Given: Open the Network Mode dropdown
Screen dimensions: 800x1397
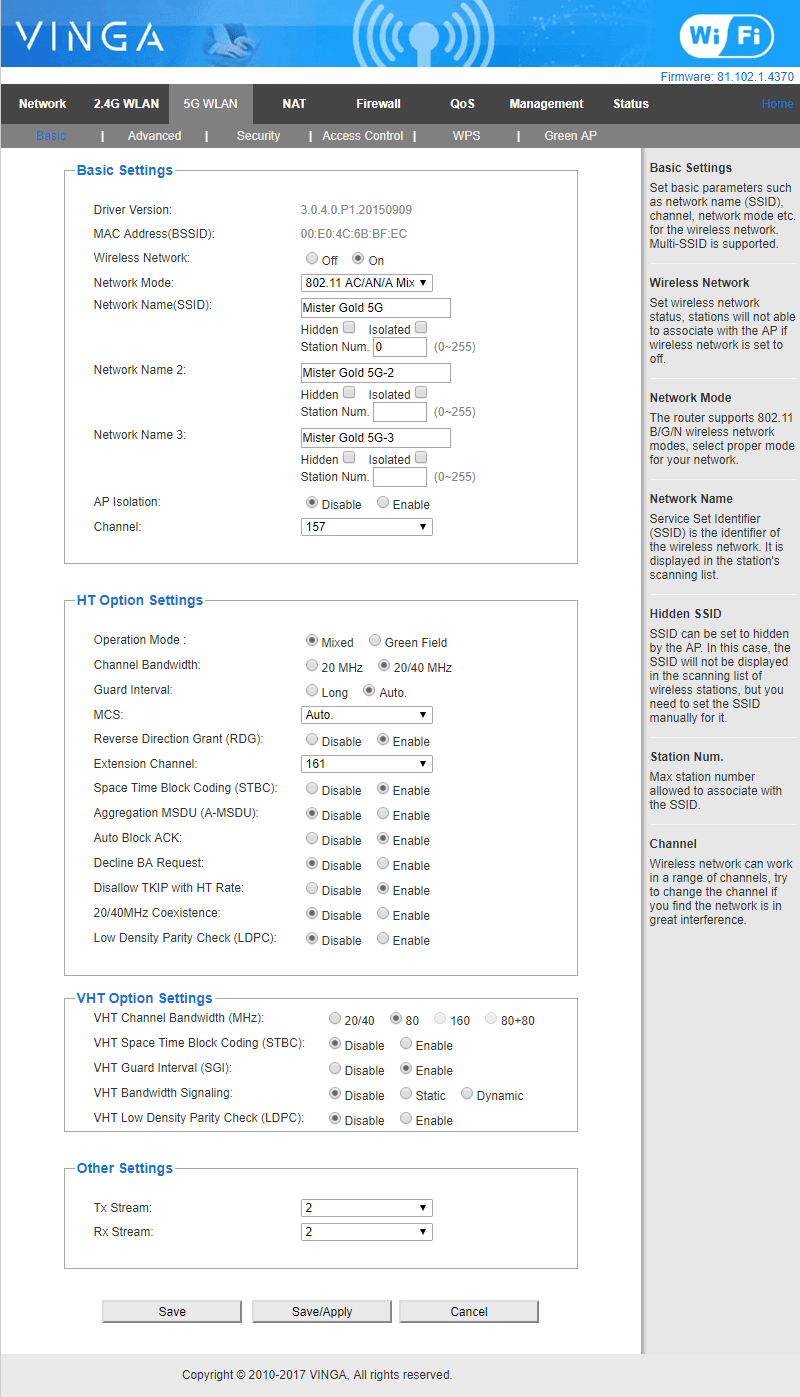Looking at the screenshot, I should pos(366,283).
